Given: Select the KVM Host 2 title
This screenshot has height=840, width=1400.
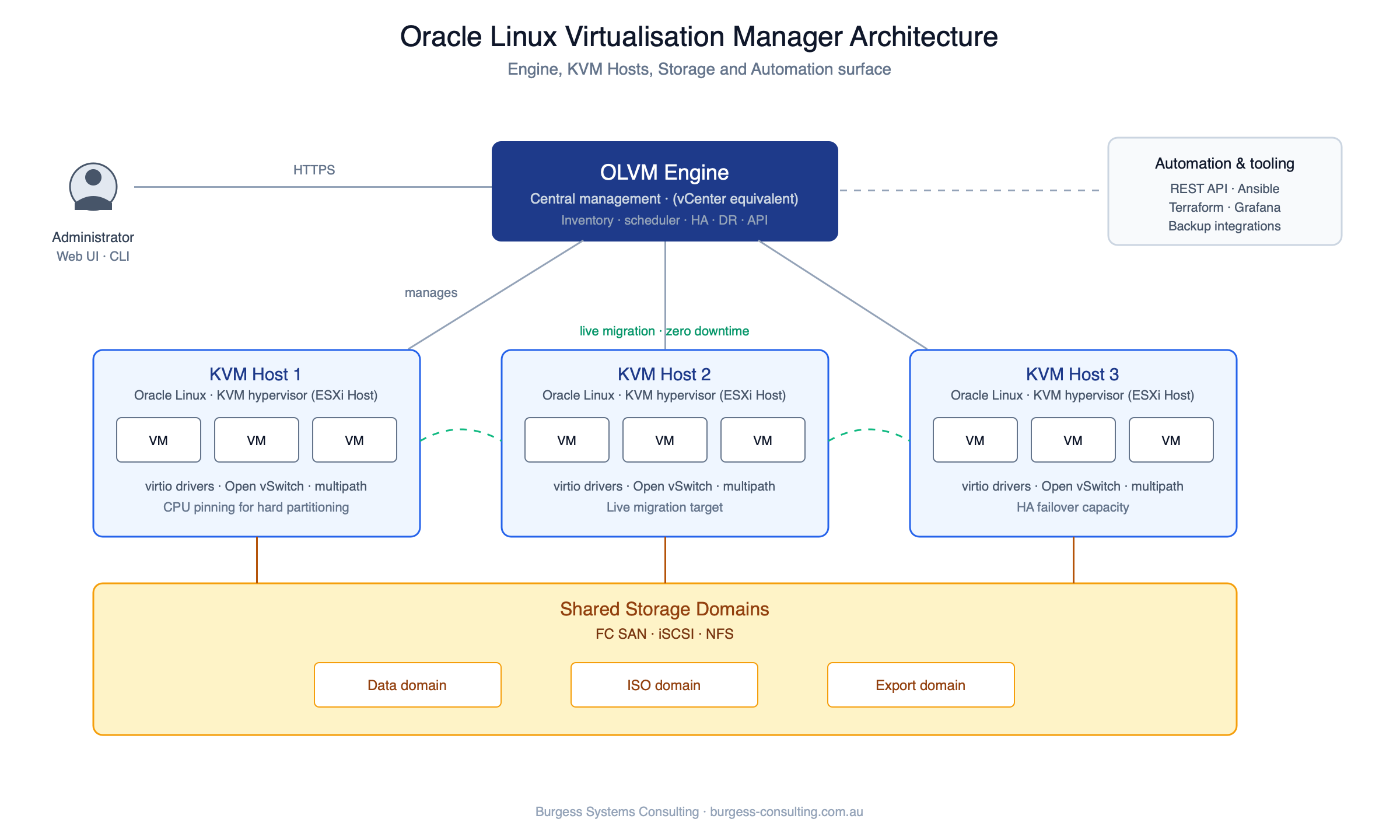Looking at the screenshot, I should 664,374.
